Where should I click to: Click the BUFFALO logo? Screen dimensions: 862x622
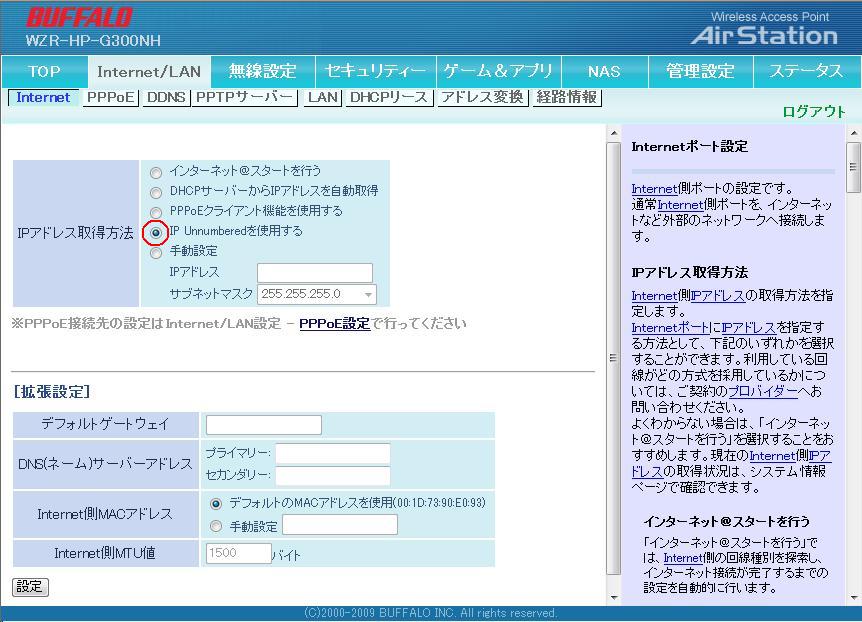tap(80, 18)
